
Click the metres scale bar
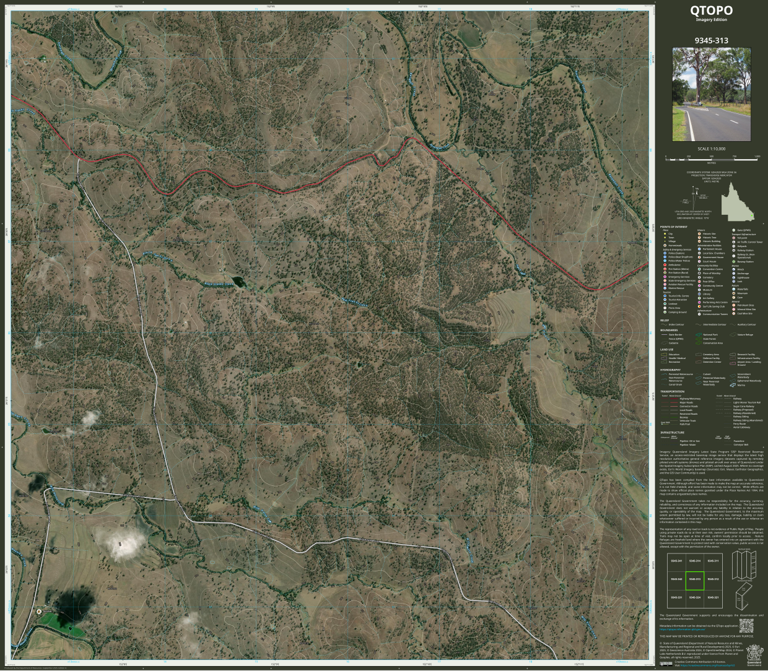tap(712, 159)
